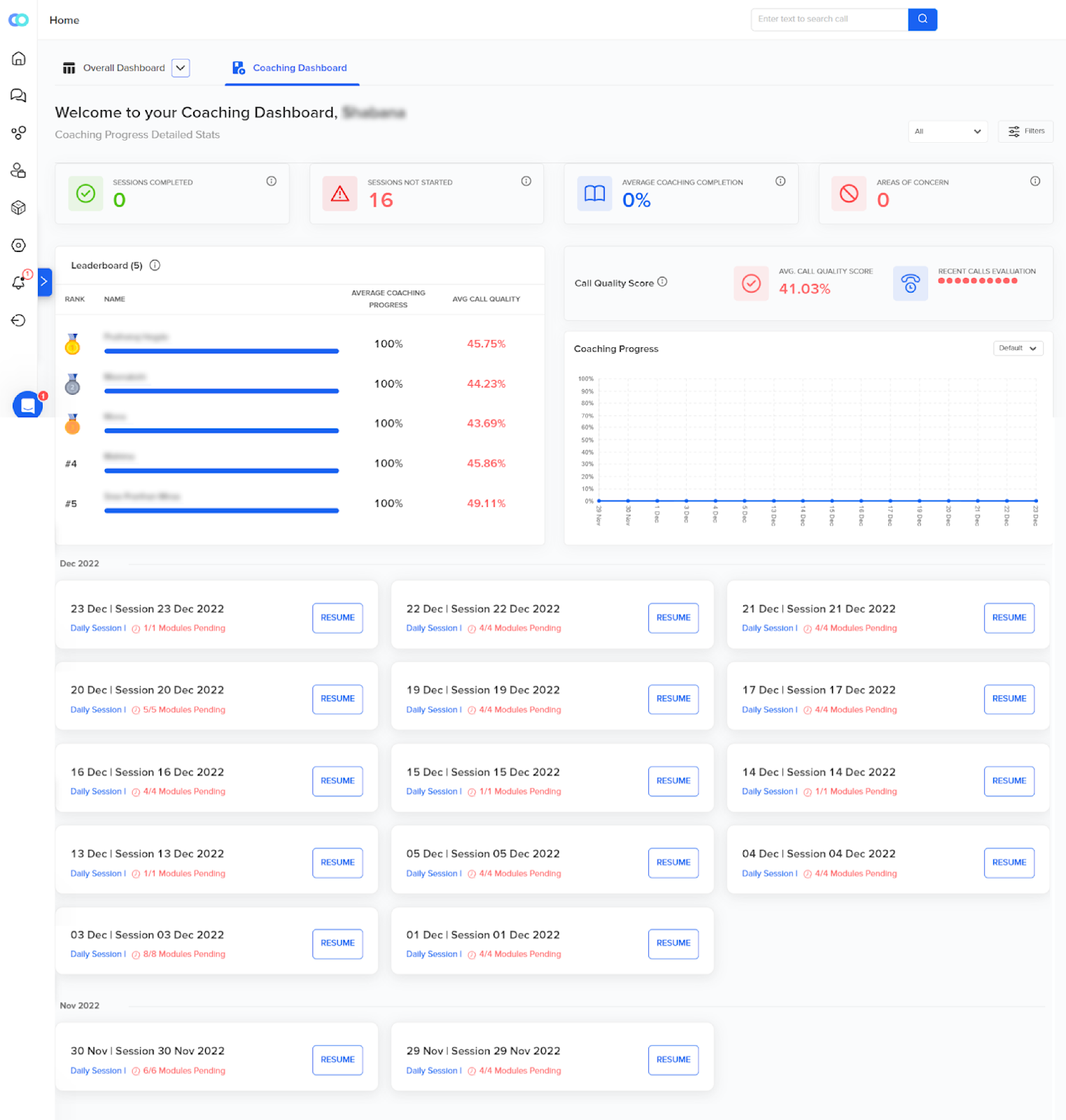Screen dimensions: 1066x1120
Task: Resume Session 23 Dec 2022
Action: (x=337, y=618)
